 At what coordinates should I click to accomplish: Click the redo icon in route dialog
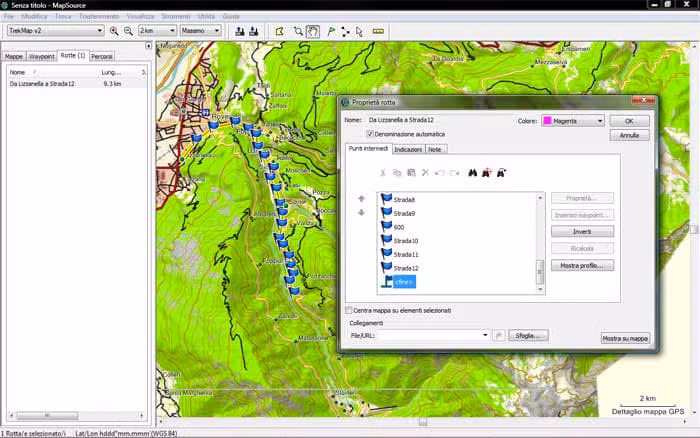pyautogui.click(x=454, y=173)
